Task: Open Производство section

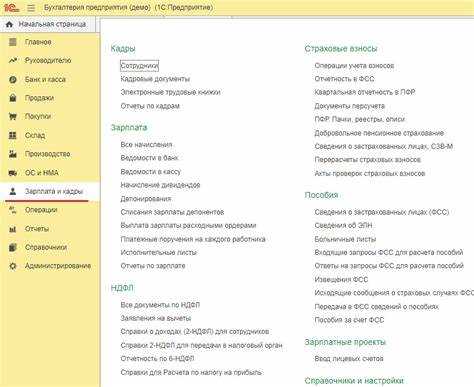Action: 47,154
